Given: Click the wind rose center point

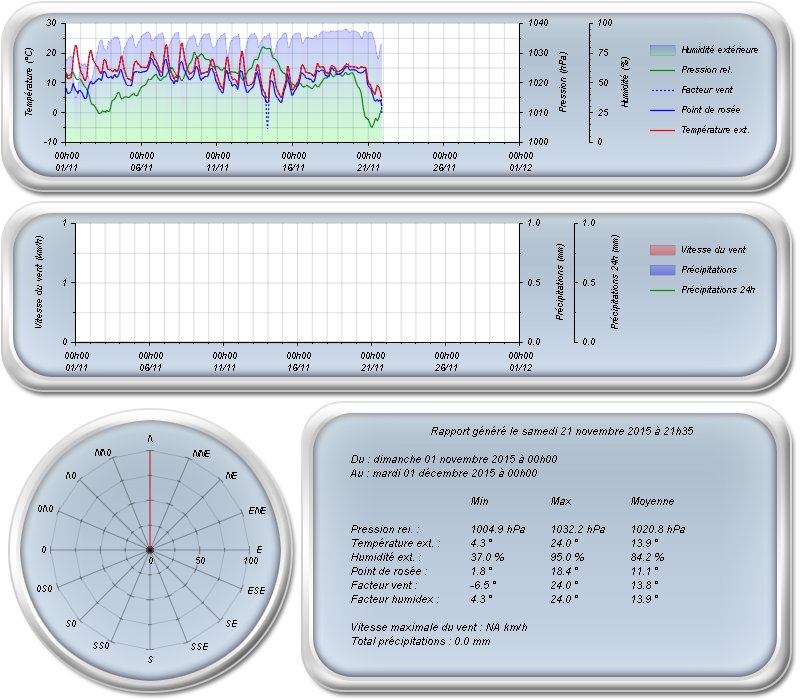Looking at the screenshot, I should [150, 550].
